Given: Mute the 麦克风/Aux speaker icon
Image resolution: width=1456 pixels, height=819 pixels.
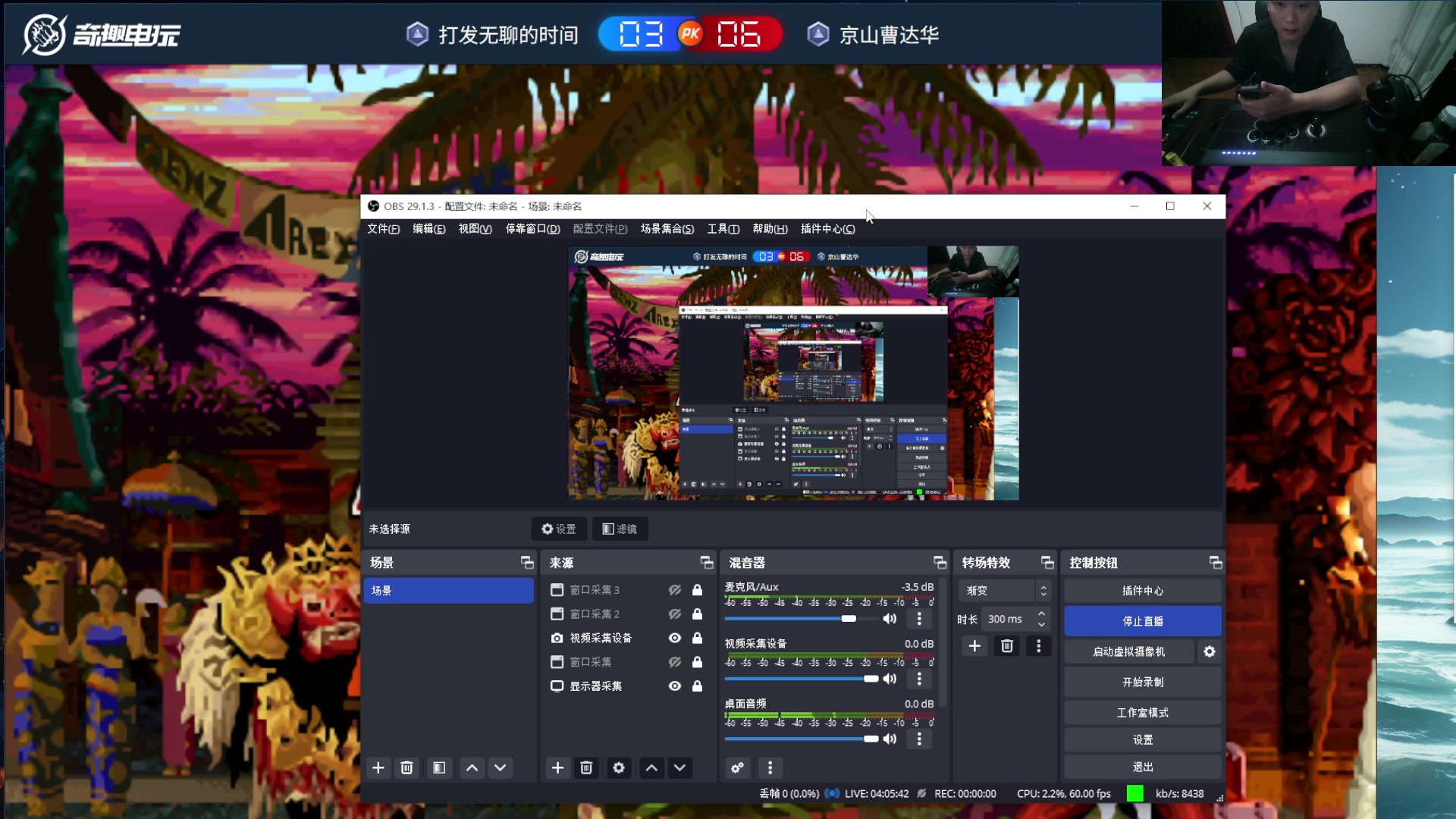Looking at the screenshot, I should [890, 619].
